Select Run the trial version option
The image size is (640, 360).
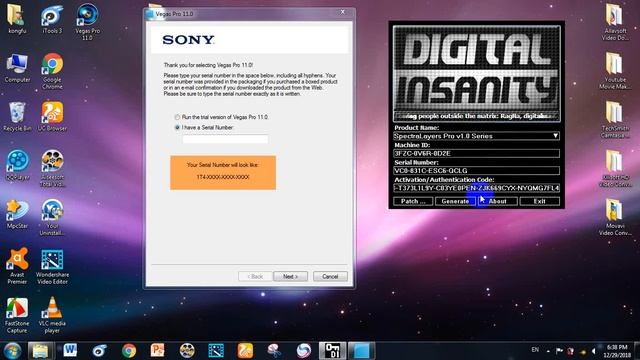[x=222, y=117]
